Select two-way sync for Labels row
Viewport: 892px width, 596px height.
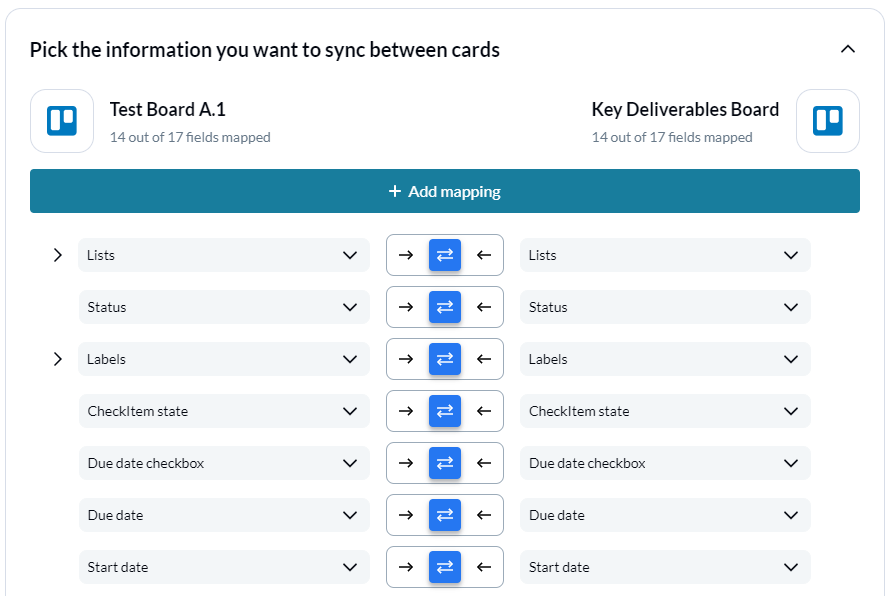click(445, 359)
